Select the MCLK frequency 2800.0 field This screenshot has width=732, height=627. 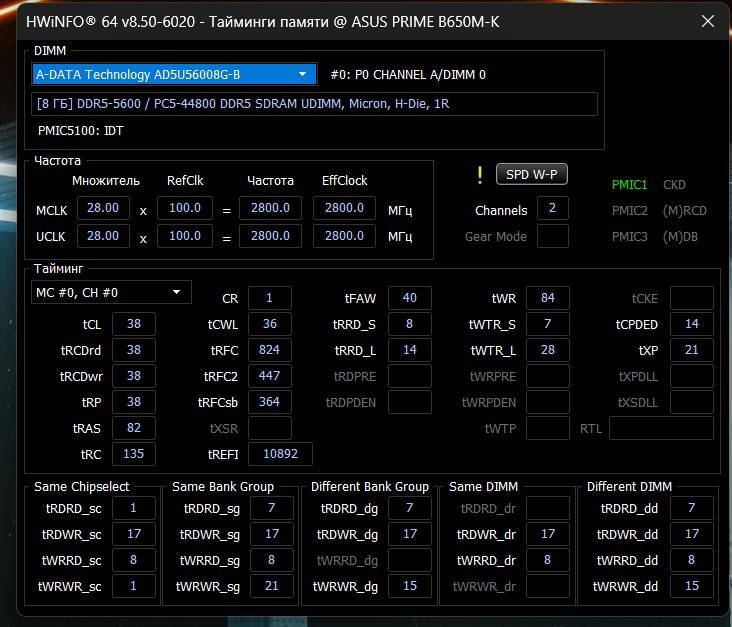[x=270, y=208]
